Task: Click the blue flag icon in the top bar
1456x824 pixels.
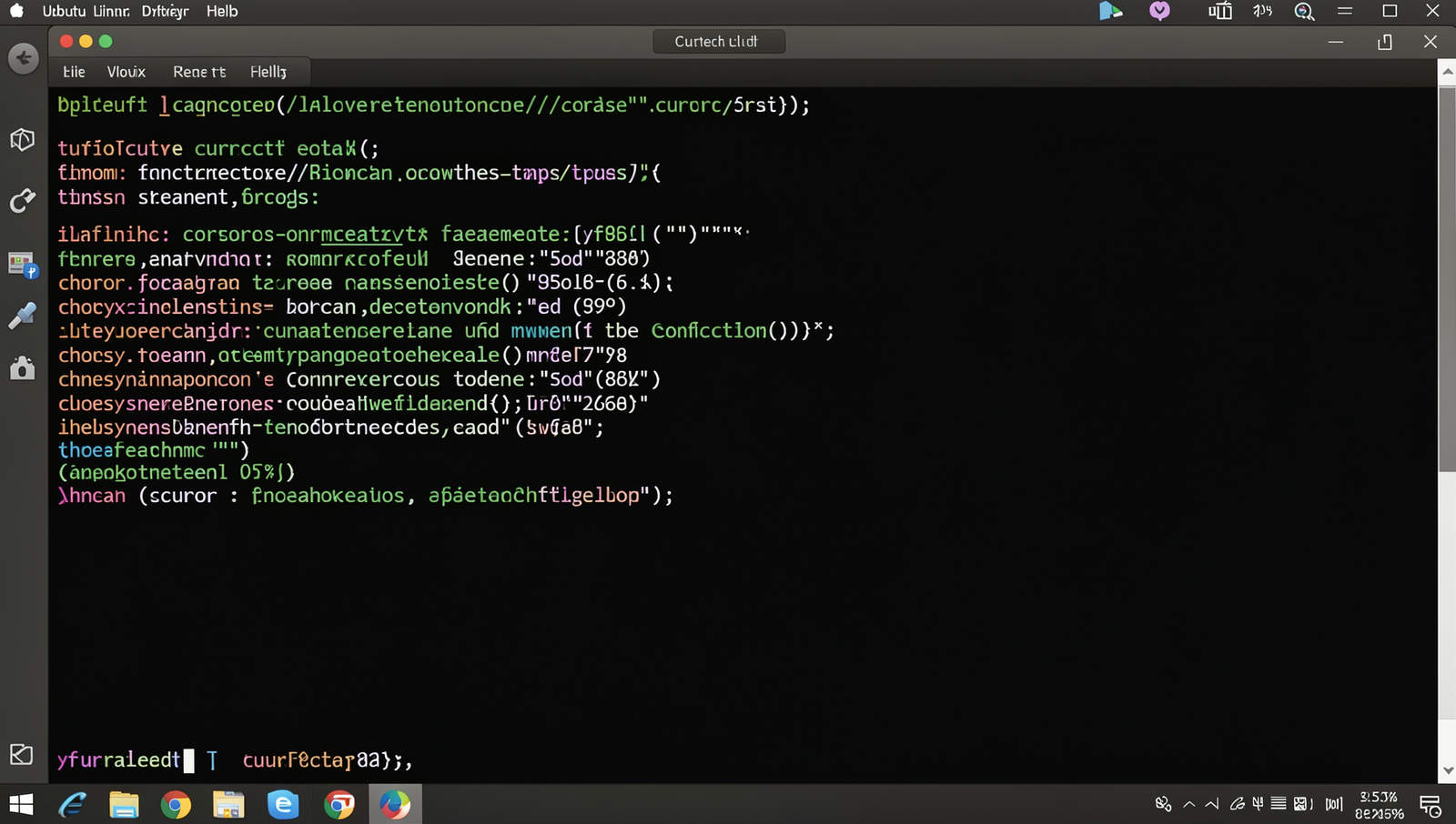Action: (x=1110, y=11)
